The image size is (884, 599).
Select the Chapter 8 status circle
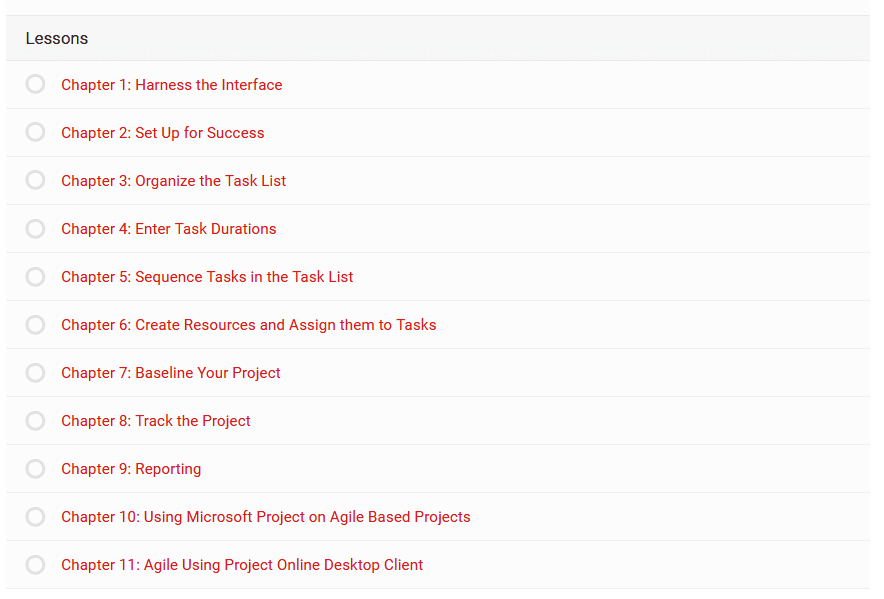coord(35,420)
